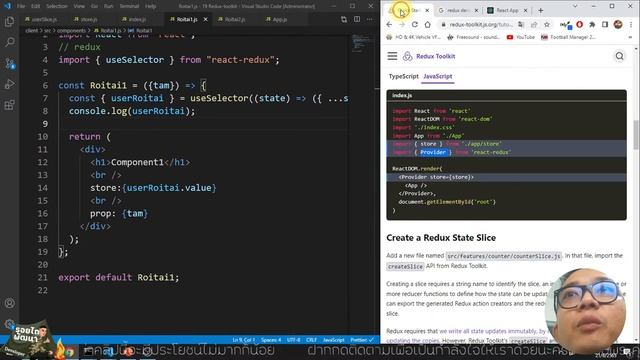Go forward in the Chrome browser

tap(402, 24)
